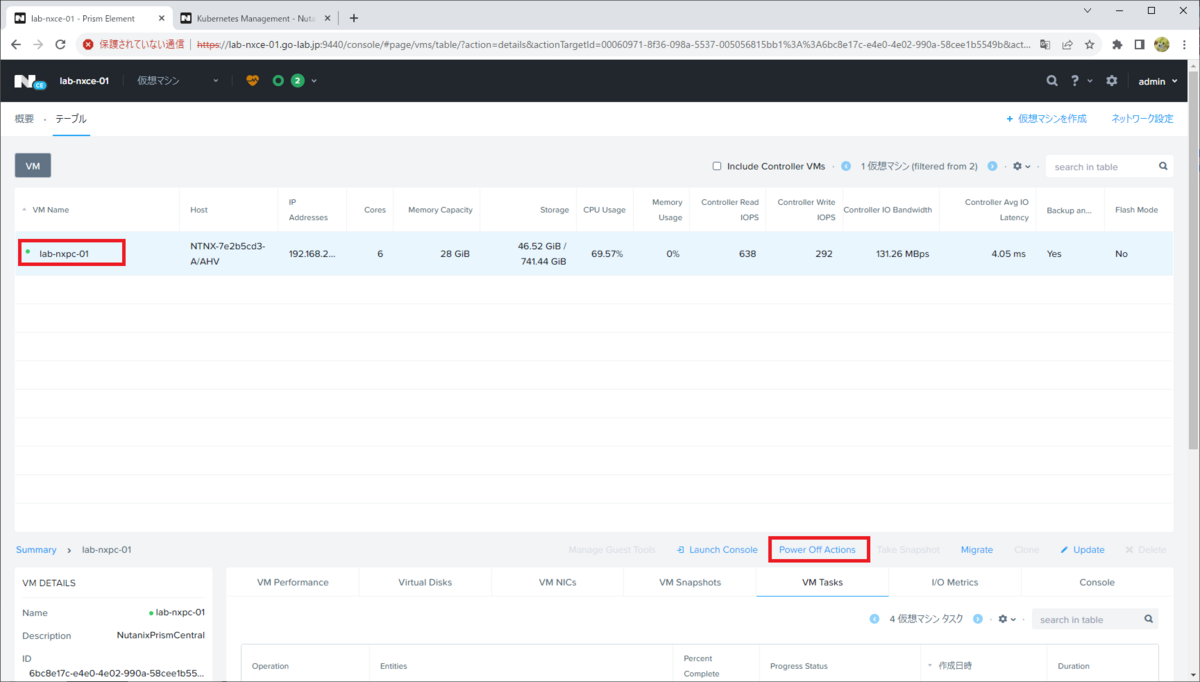Click the Migrate action
The height and width of the screenshot is (682, 1200).
(977, 550)
